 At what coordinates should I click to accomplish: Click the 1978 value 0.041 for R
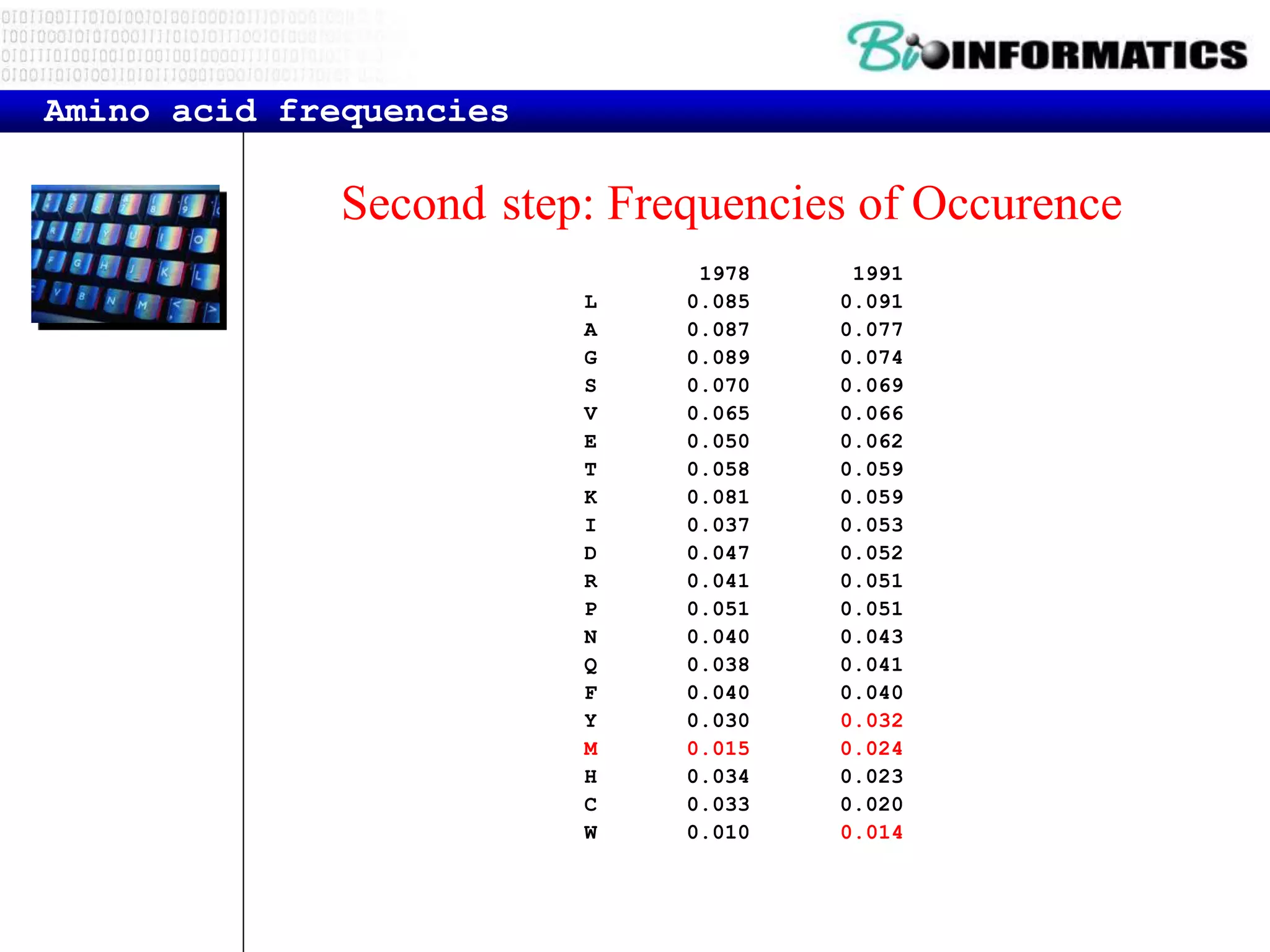point(718,581)
